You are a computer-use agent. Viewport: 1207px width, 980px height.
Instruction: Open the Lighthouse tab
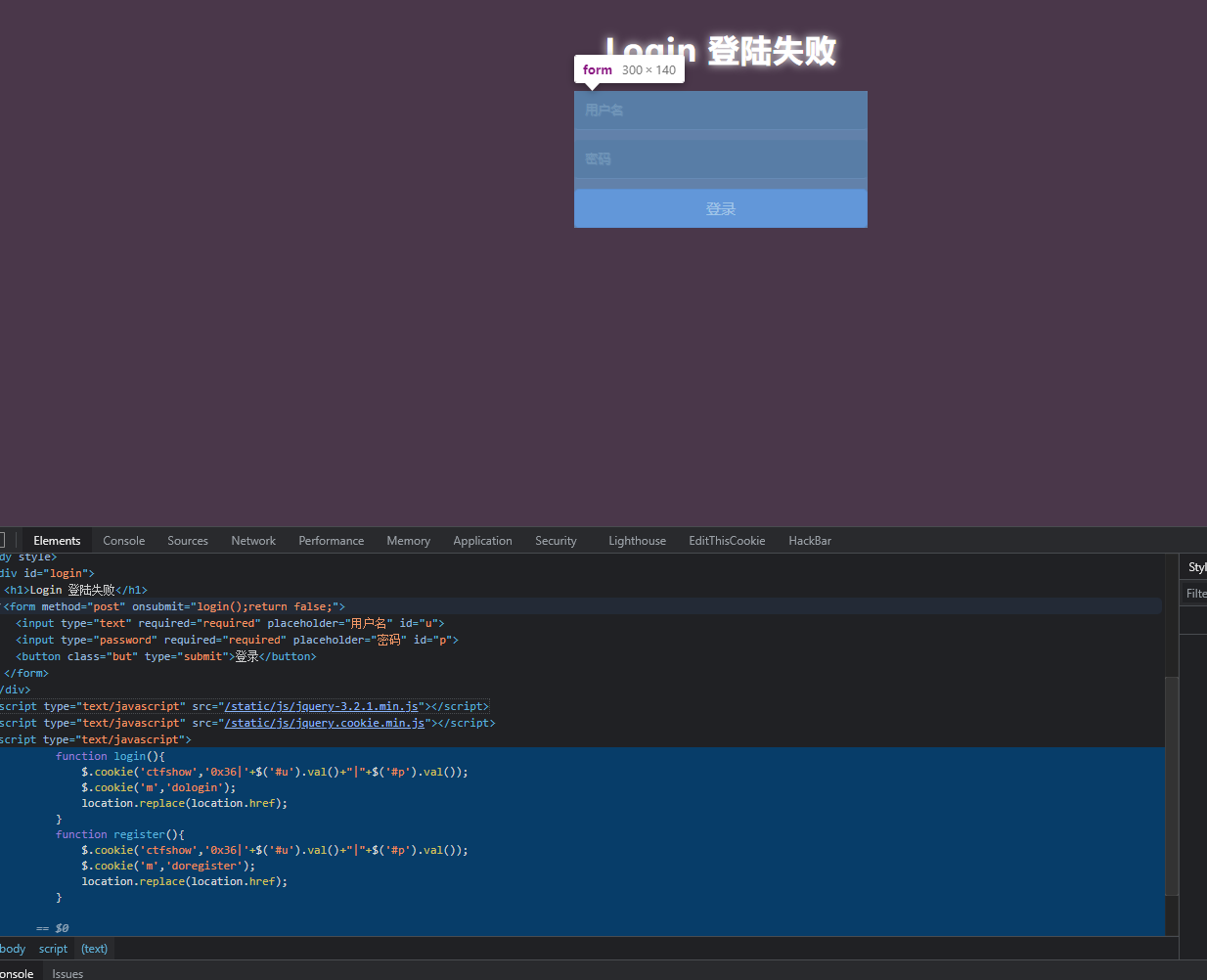[x=637, y=541]
